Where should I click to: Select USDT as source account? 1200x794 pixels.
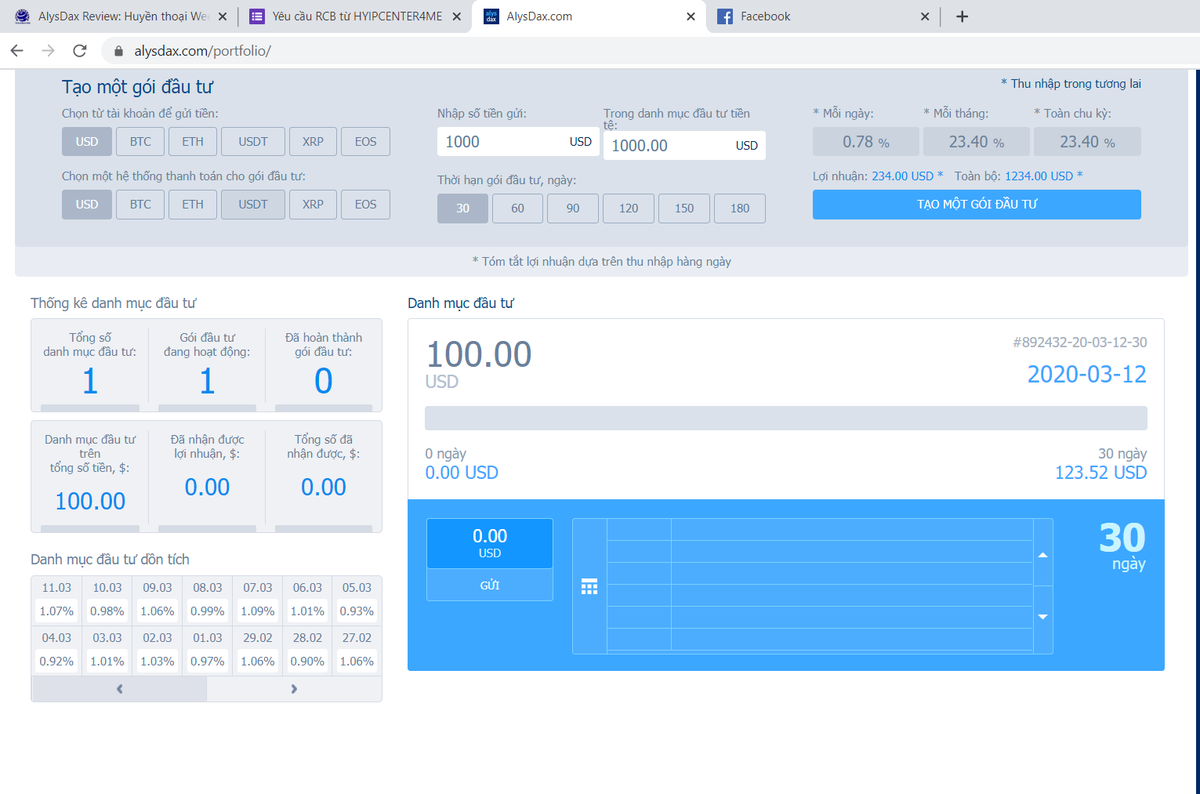(x=253, y=142)
